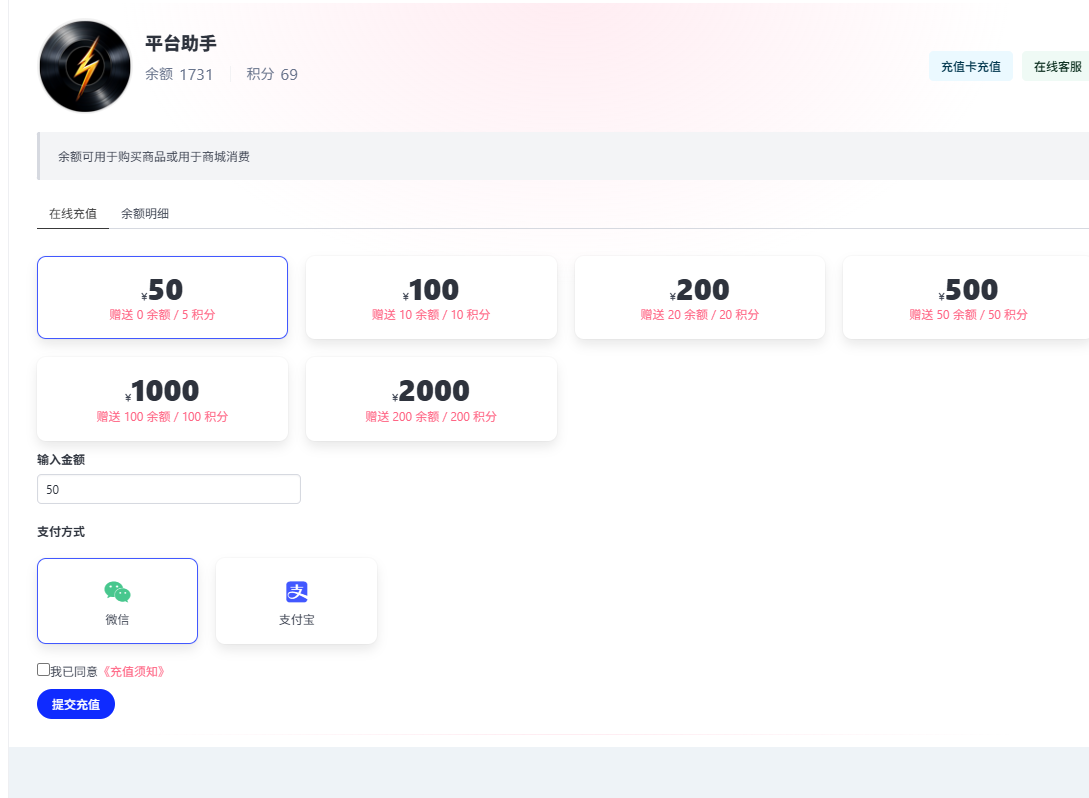Click the 输入金额 amount input field
The image size is (1089, 798).
coord(168,490)
